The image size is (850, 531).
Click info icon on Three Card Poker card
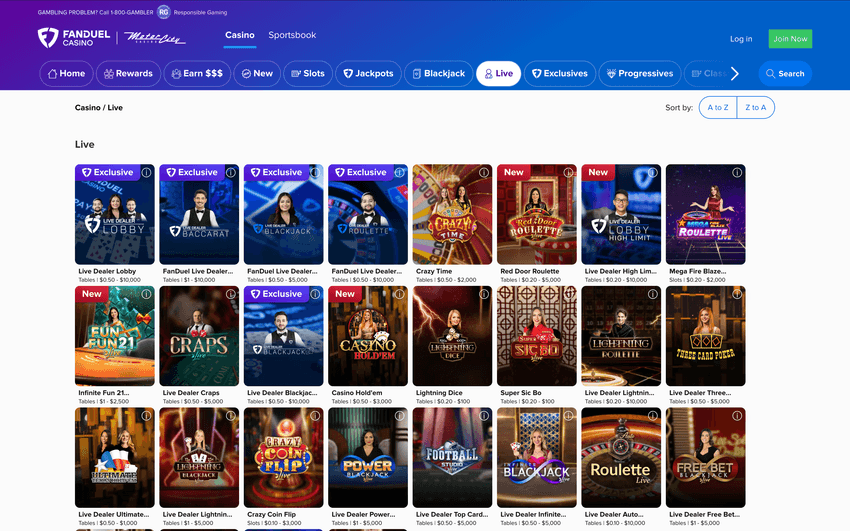(737, 294)
